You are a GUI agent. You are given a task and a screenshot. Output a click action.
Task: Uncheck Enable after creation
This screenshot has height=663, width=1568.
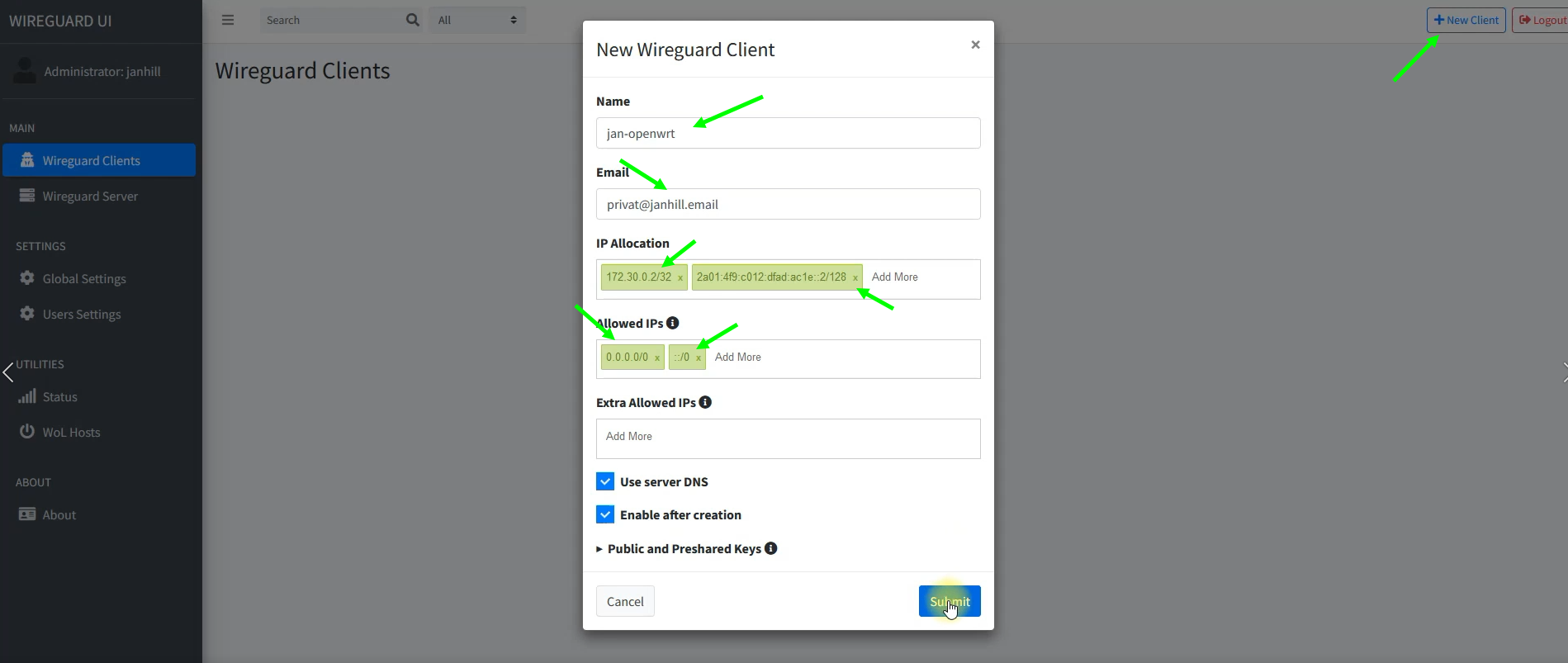pos(605,514)
